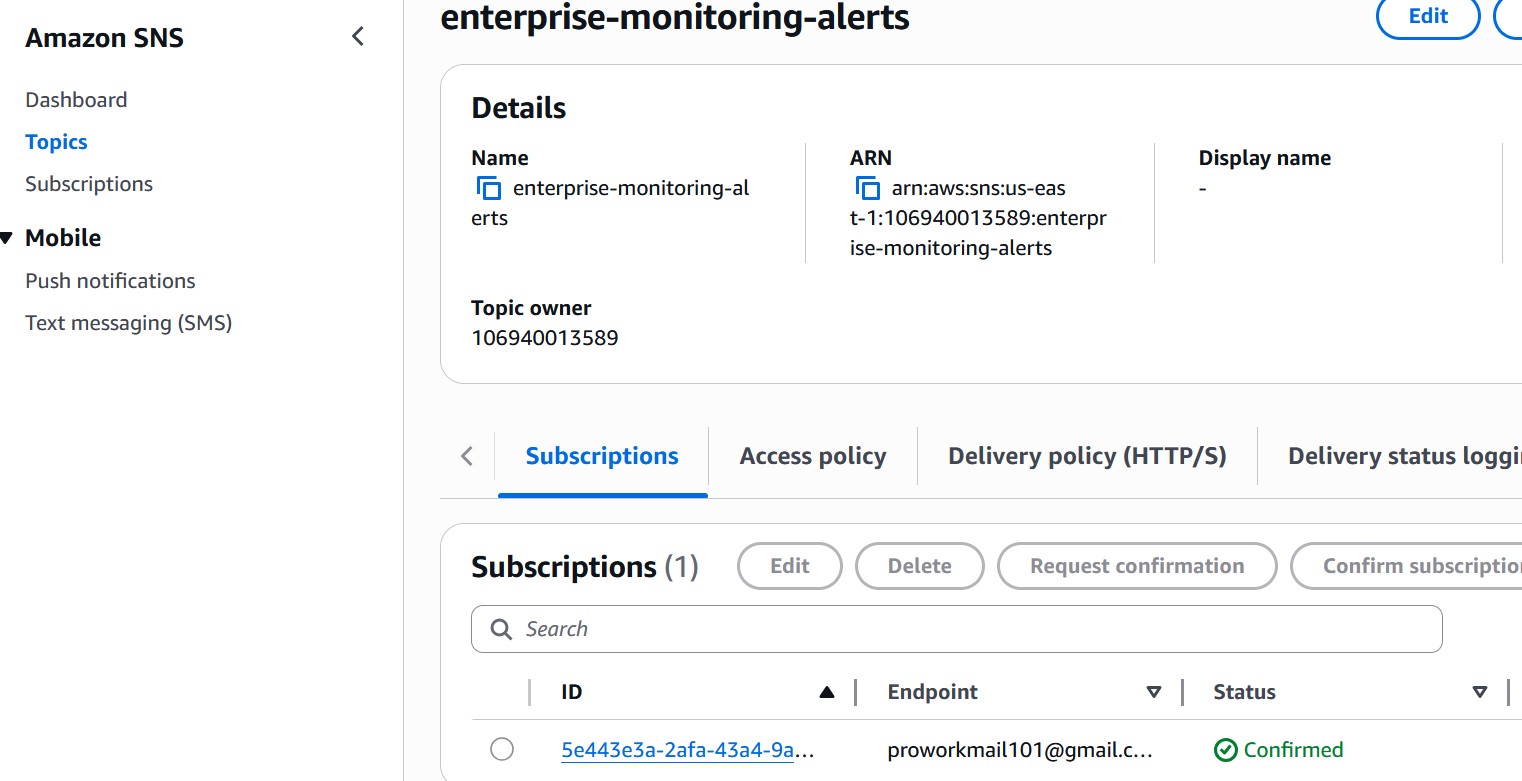
Task: Click the Display name label
Action: coord(1265,158)
